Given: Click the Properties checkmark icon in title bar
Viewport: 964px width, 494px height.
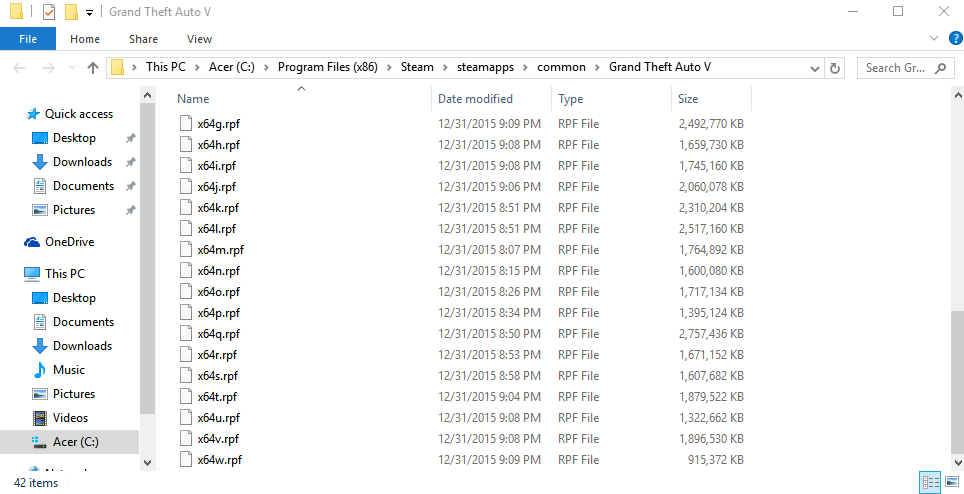Looking at the screenshot, I should (49, 12).
